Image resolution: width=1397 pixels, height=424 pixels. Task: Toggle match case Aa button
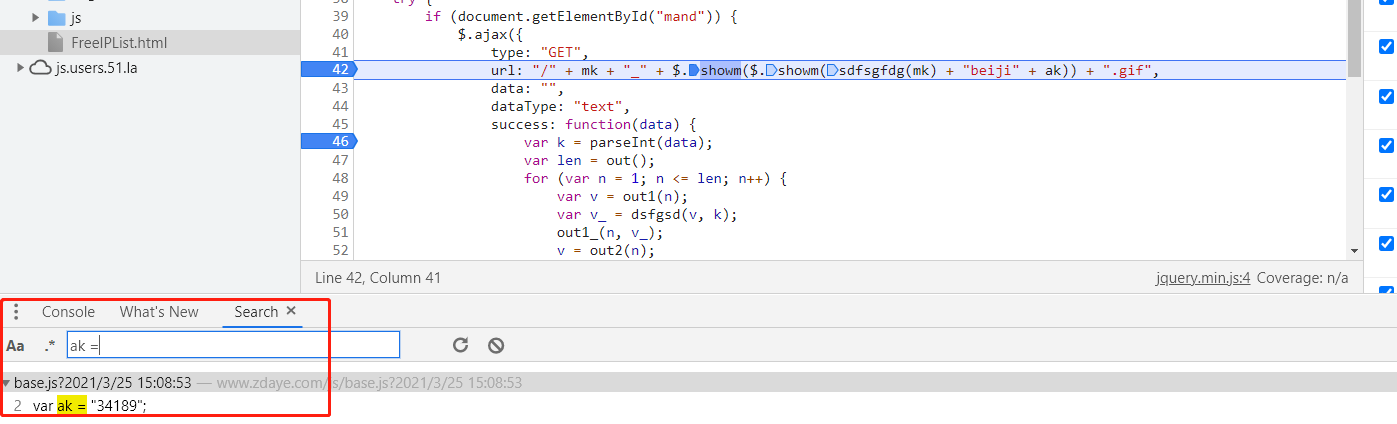15,346
